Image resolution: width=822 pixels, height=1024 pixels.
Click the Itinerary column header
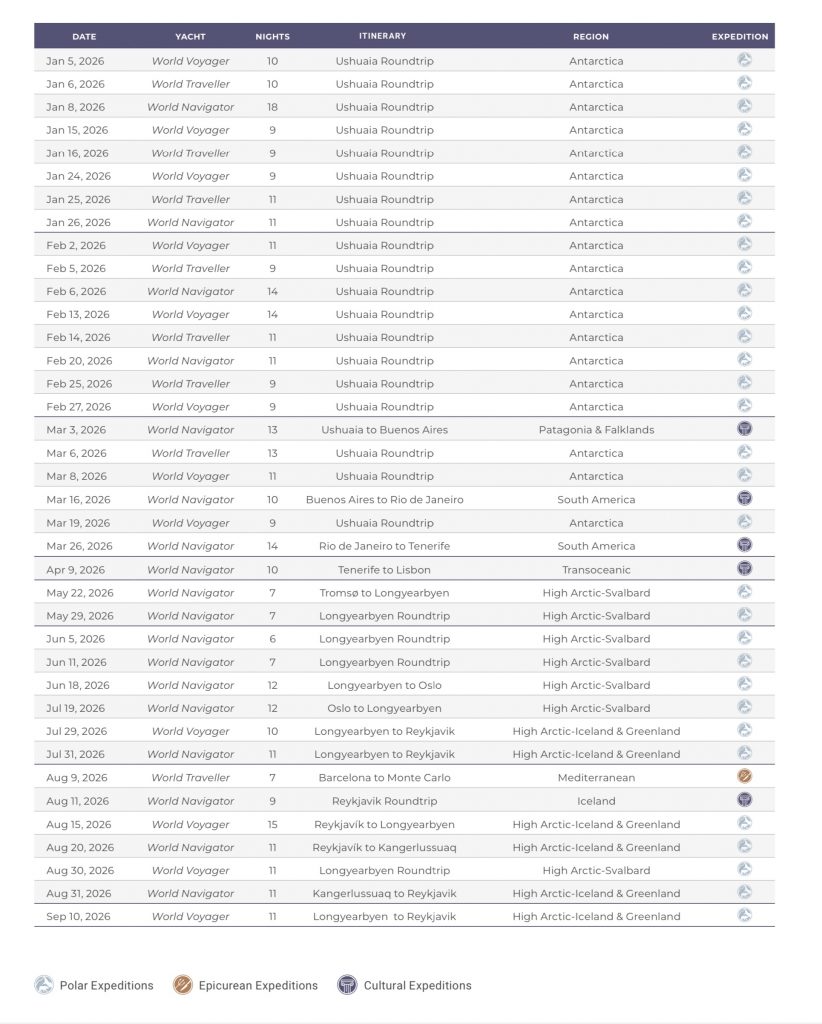(x=383, y=36)
